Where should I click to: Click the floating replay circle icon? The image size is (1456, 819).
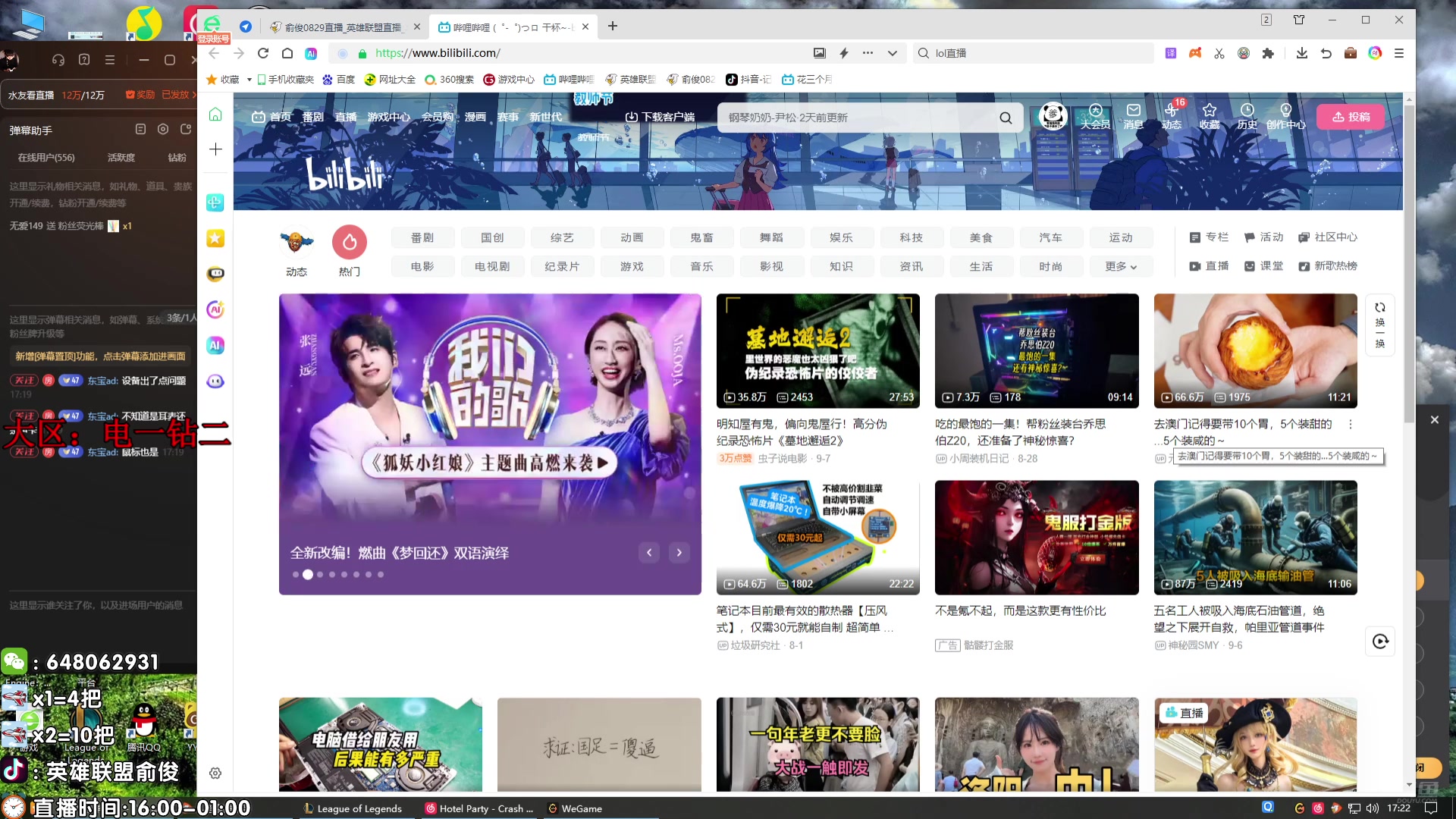[x=1380, y=642]
